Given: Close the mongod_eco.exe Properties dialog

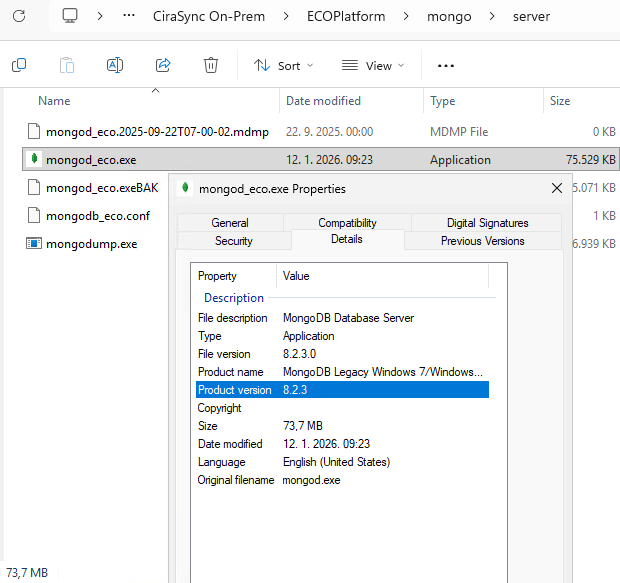Looking at the screenshot, I should coord(557,188).
